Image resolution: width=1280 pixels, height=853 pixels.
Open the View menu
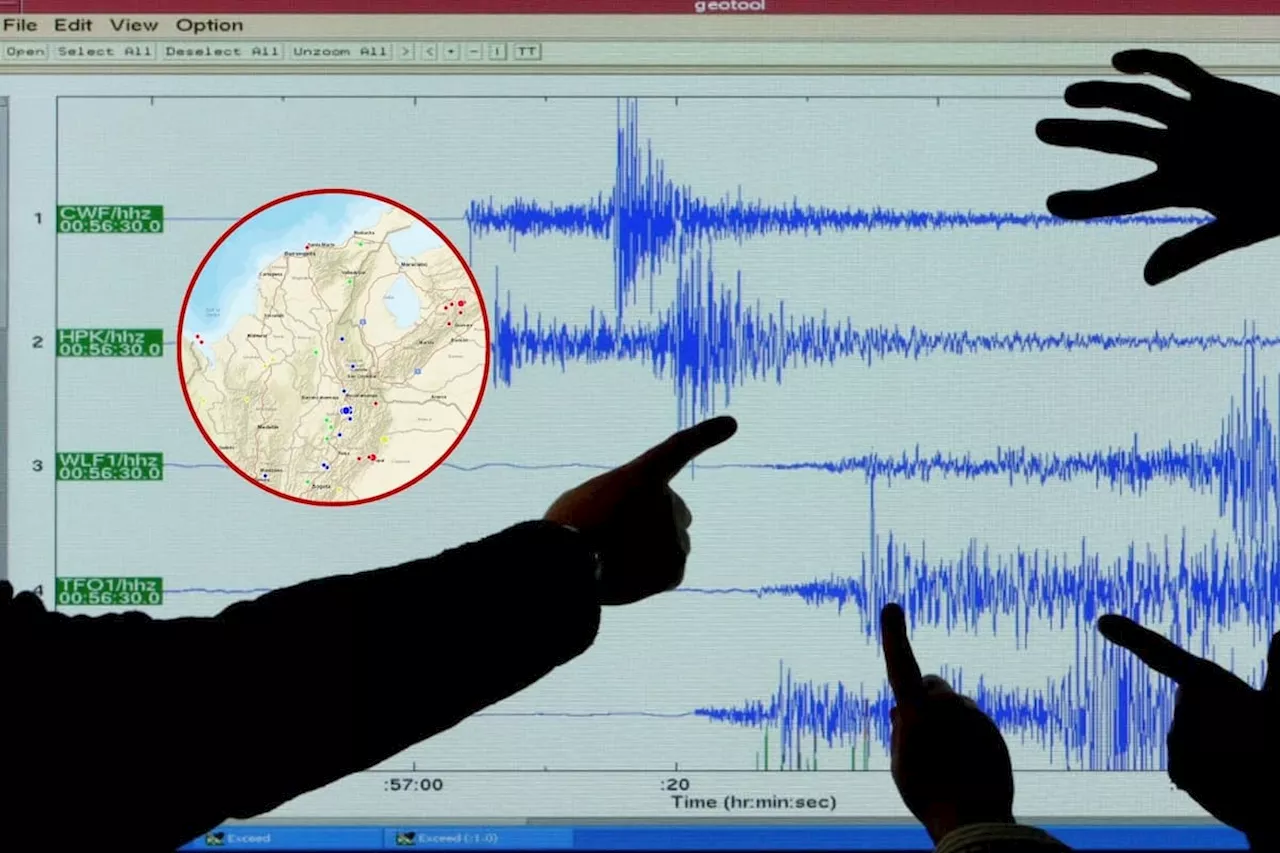point(133,25)
